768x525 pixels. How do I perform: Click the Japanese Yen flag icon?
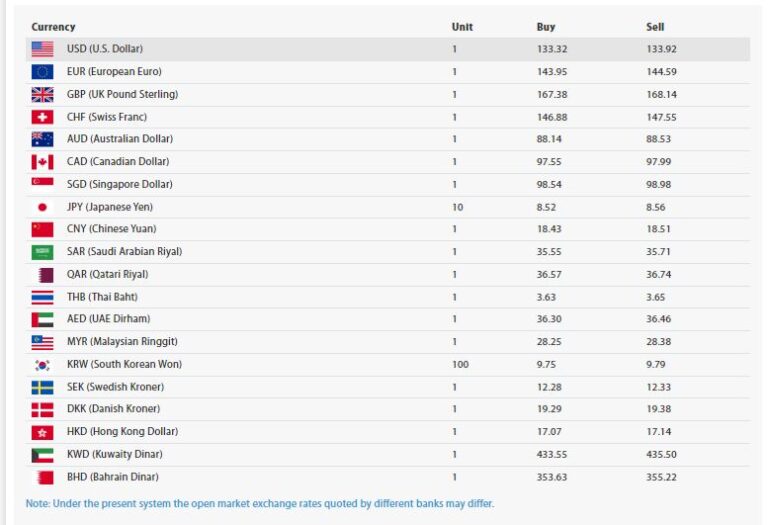[x=42, y=207]
